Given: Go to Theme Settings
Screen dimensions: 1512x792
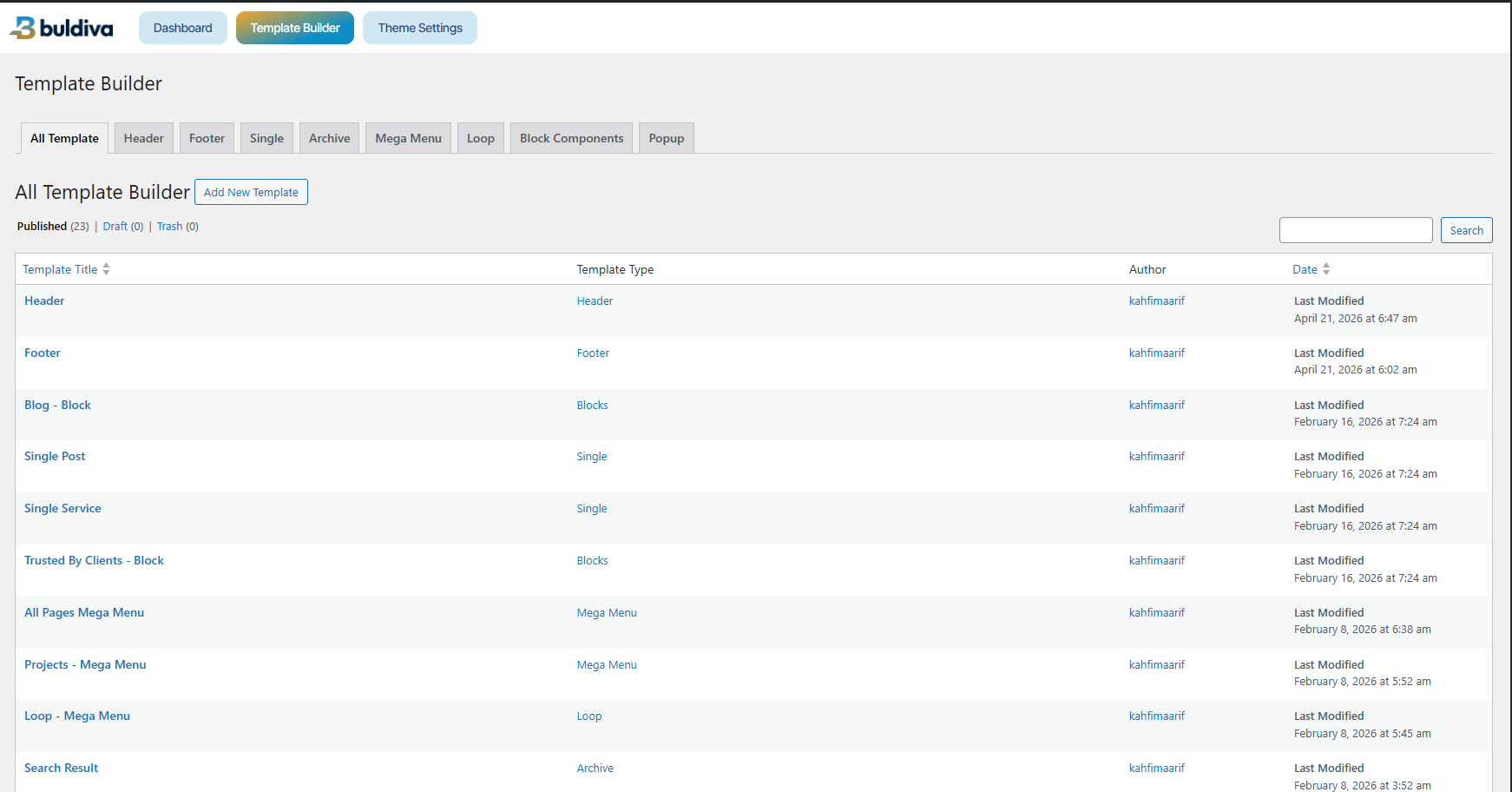Looking at the screenshot, I should [420, 28].
